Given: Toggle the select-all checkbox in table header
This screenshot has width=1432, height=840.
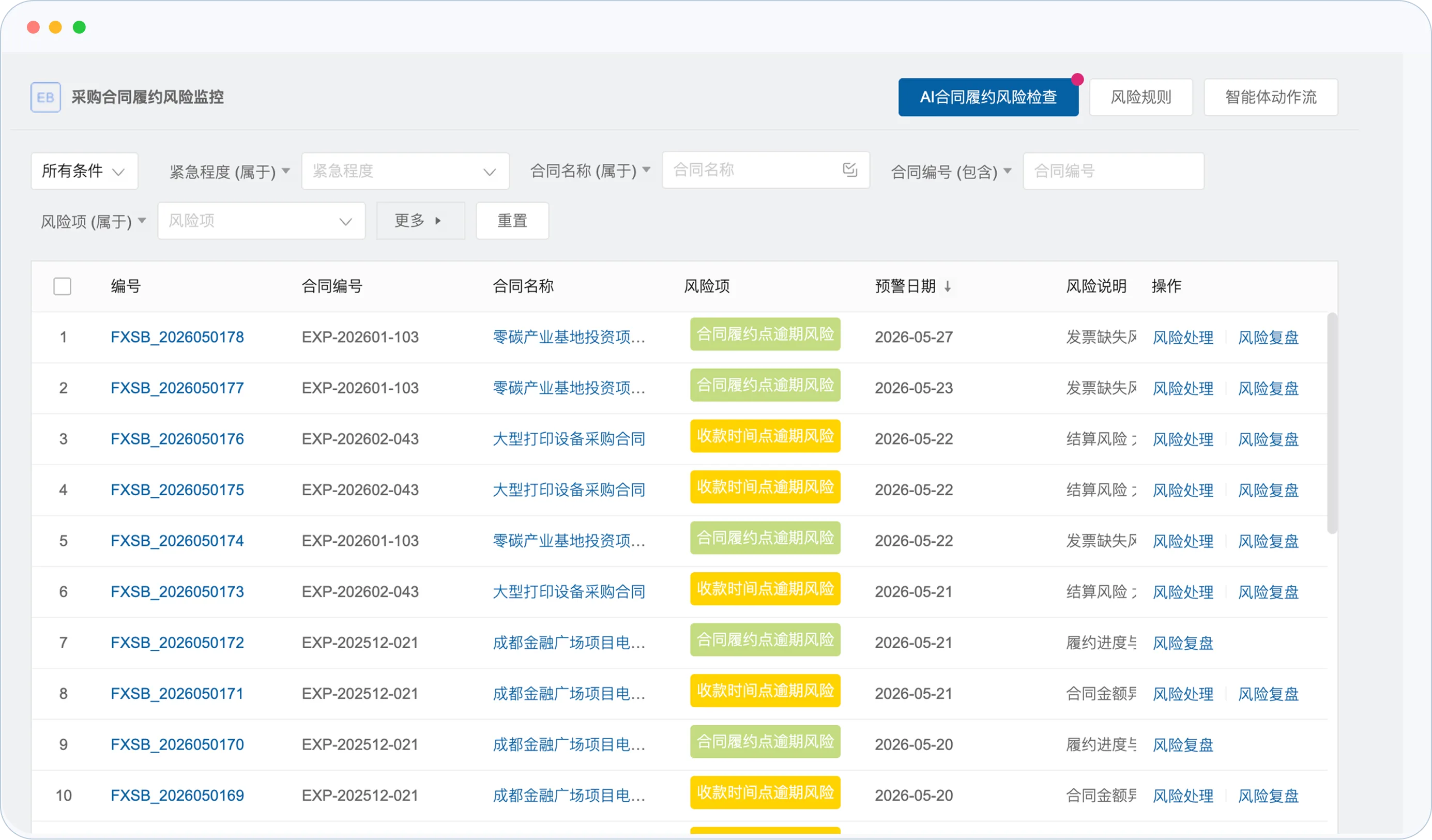Looking at the screenshot, I should point(63,286).
